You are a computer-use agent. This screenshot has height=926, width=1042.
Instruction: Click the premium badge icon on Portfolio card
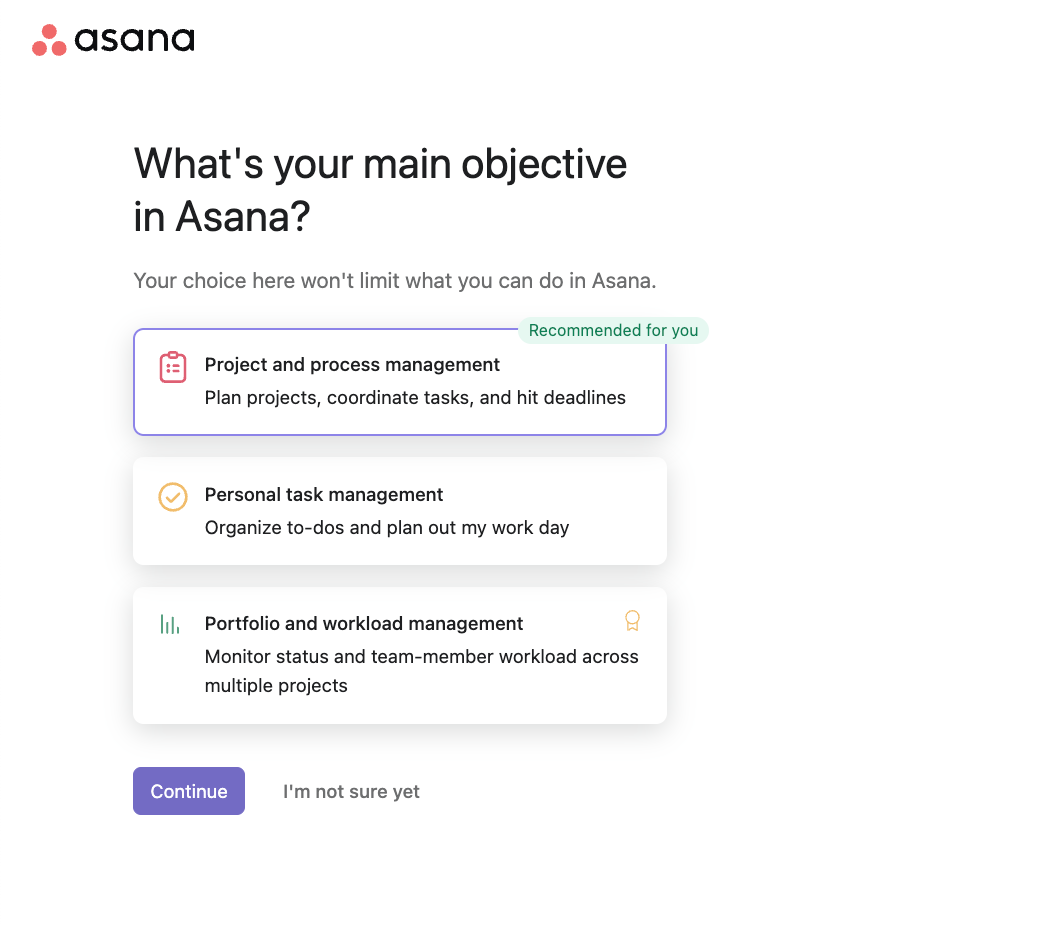632,620
